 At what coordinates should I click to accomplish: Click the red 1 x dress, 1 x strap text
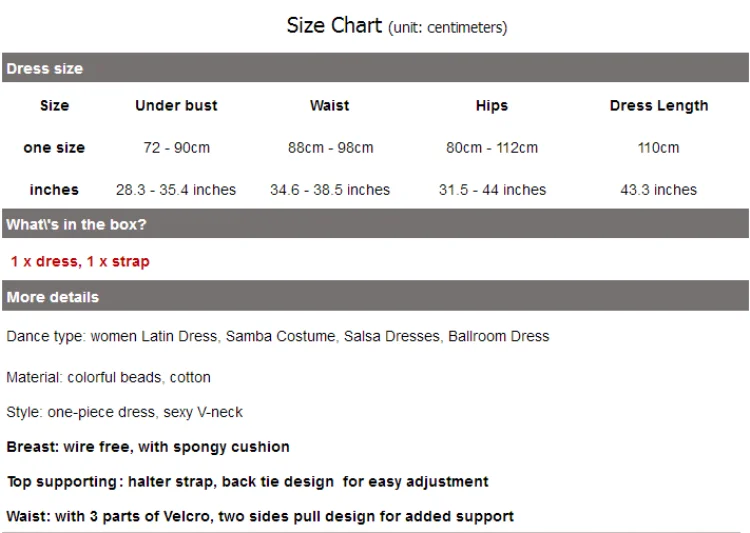click(x=80, y=262)
